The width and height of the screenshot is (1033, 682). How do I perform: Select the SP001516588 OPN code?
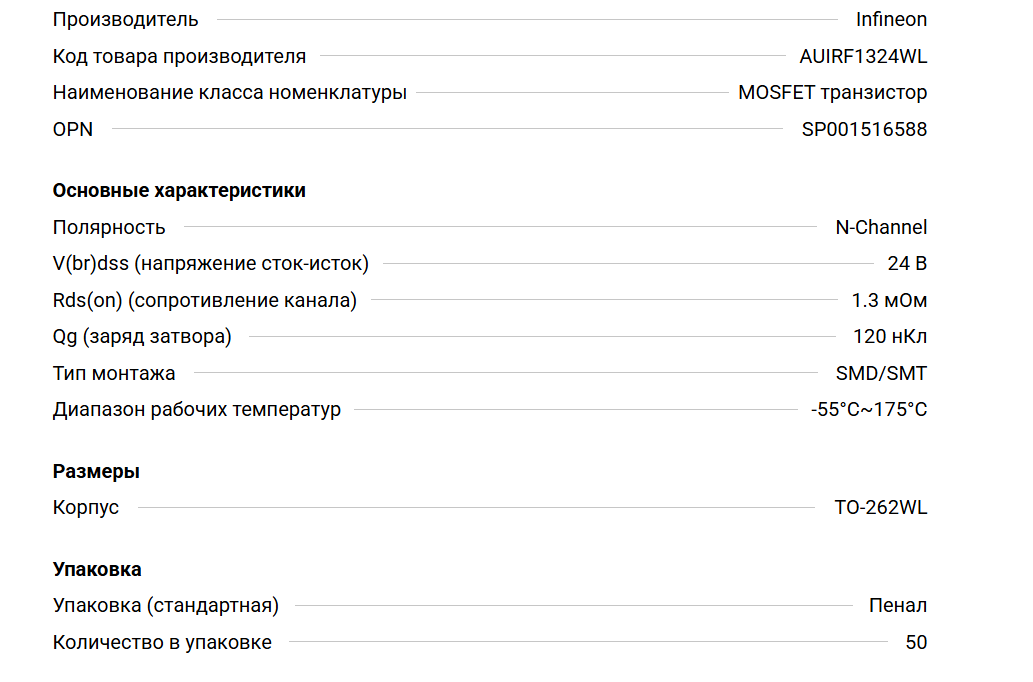864,129
